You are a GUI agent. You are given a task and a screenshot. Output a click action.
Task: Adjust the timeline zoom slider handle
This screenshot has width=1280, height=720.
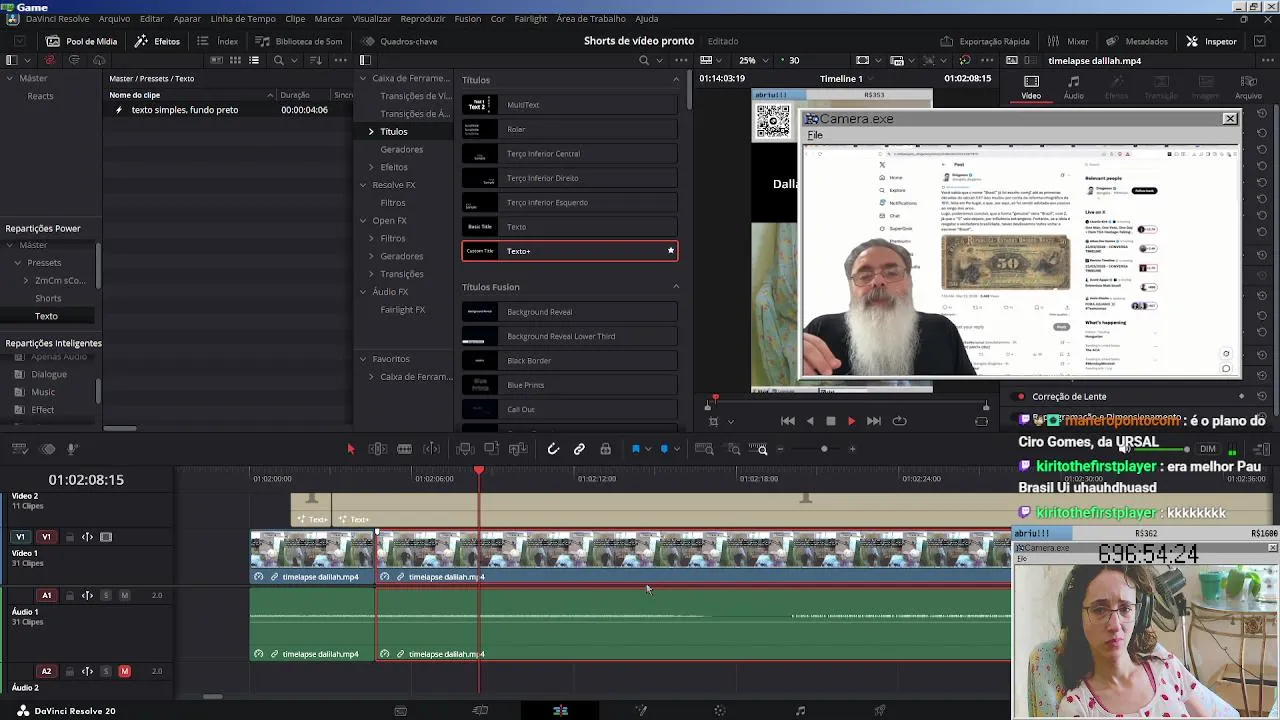(x=824, y=449)
